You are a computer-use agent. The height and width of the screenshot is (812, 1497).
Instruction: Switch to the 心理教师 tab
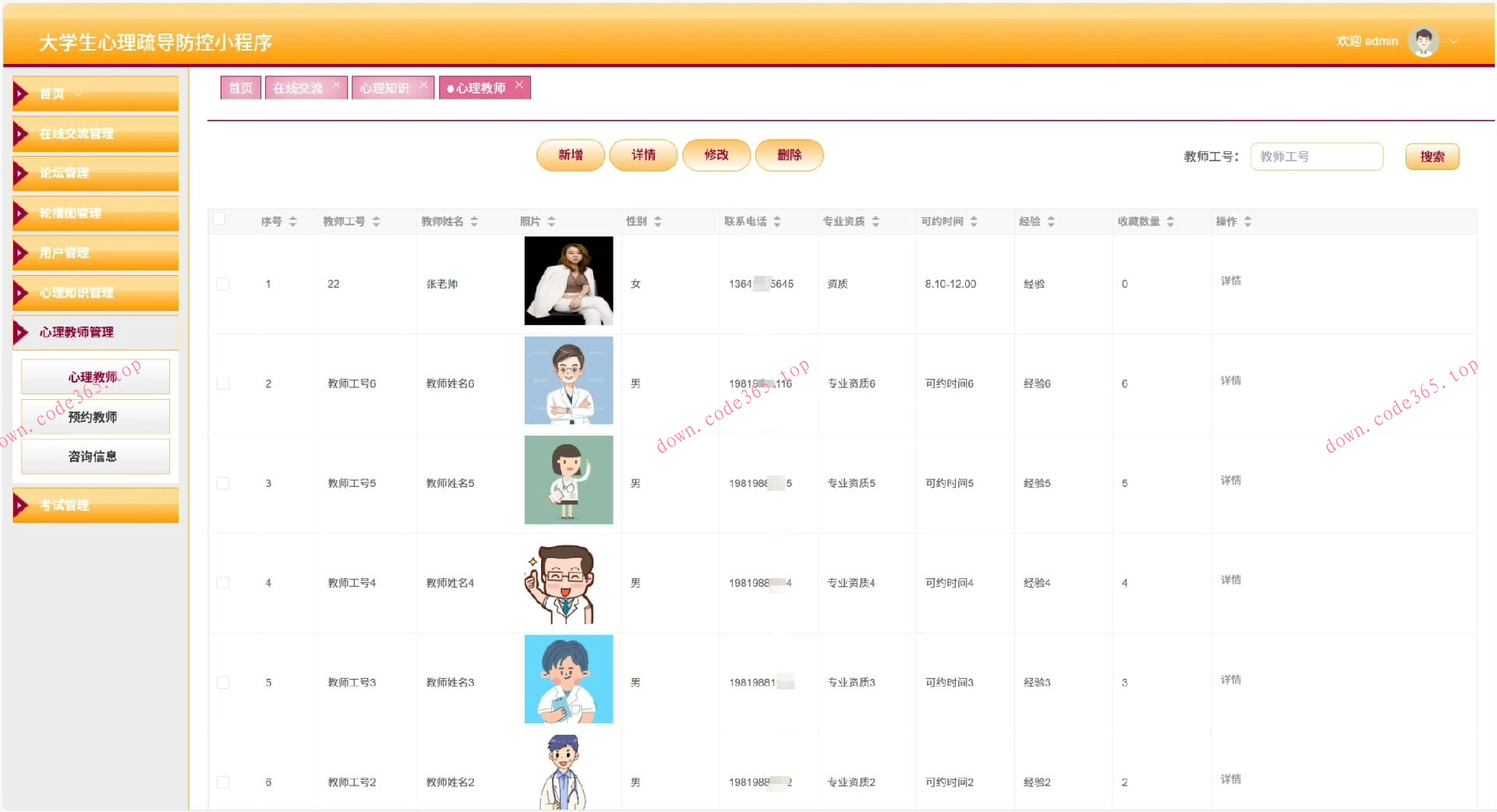click(x=480, y=88)
